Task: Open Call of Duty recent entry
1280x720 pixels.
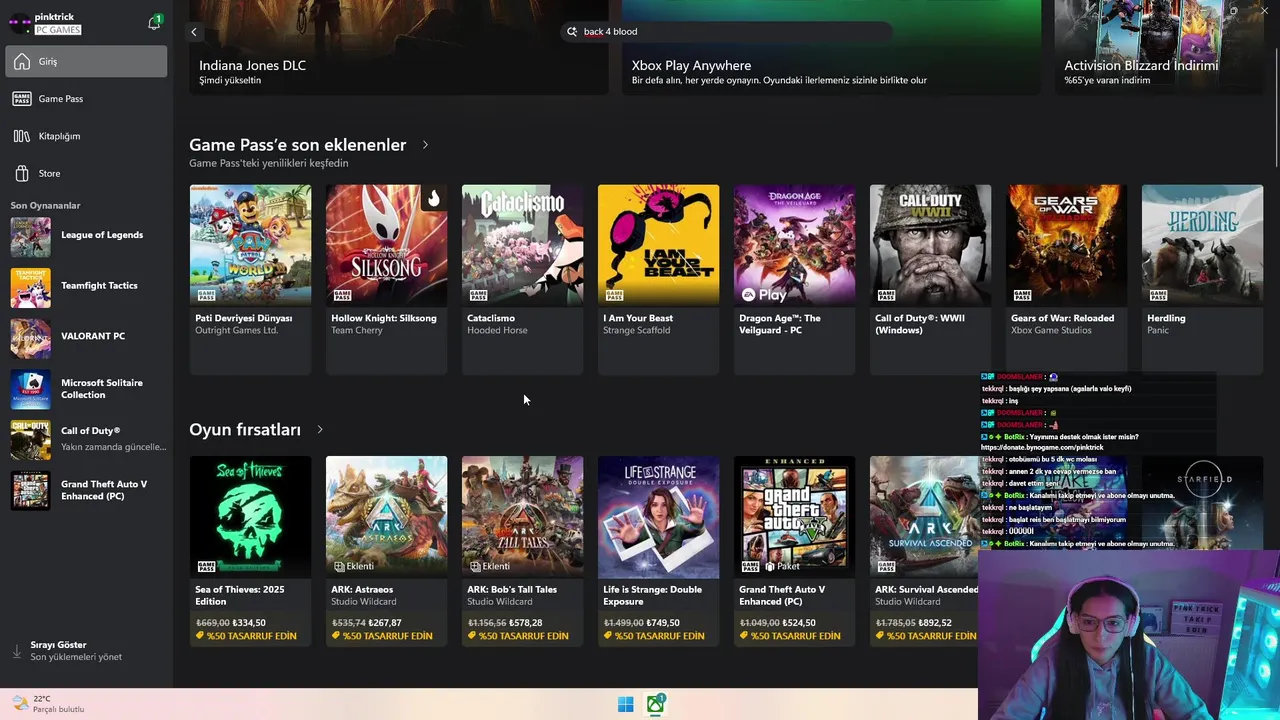Action: (x=86, y=440)
